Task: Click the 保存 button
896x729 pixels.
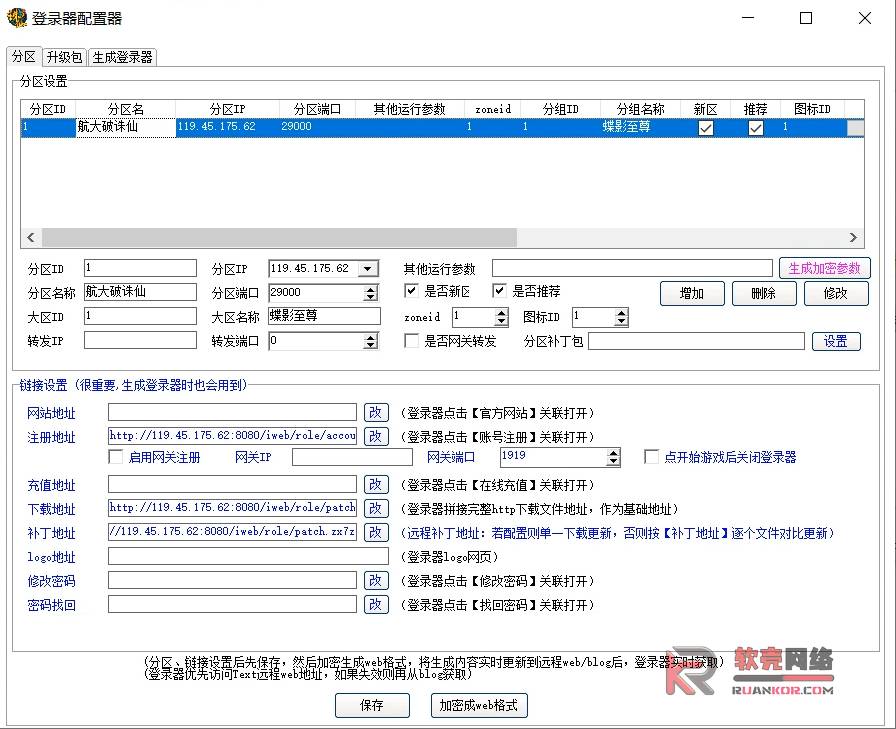Action: point(372,706)
